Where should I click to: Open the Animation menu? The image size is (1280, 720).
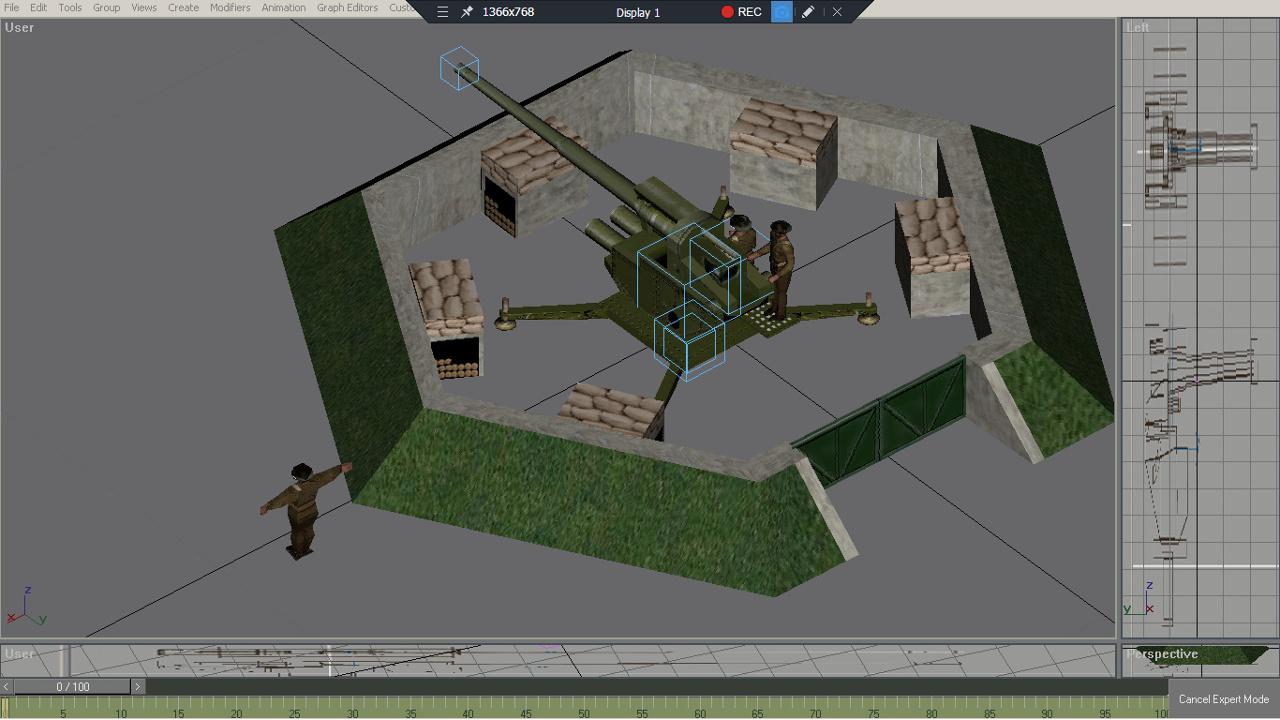coord(284,7)
